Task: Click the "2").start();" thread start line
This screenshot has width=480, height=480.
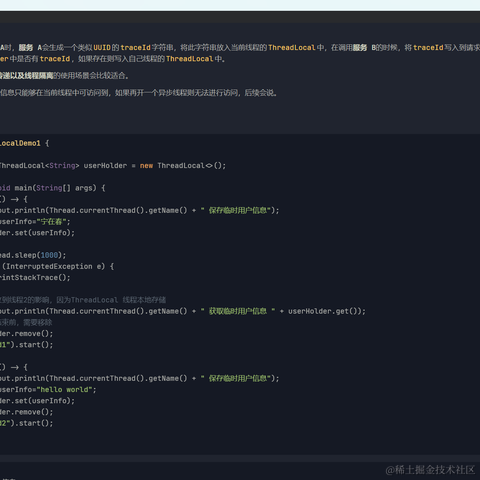Action: [x=27, y=423]
